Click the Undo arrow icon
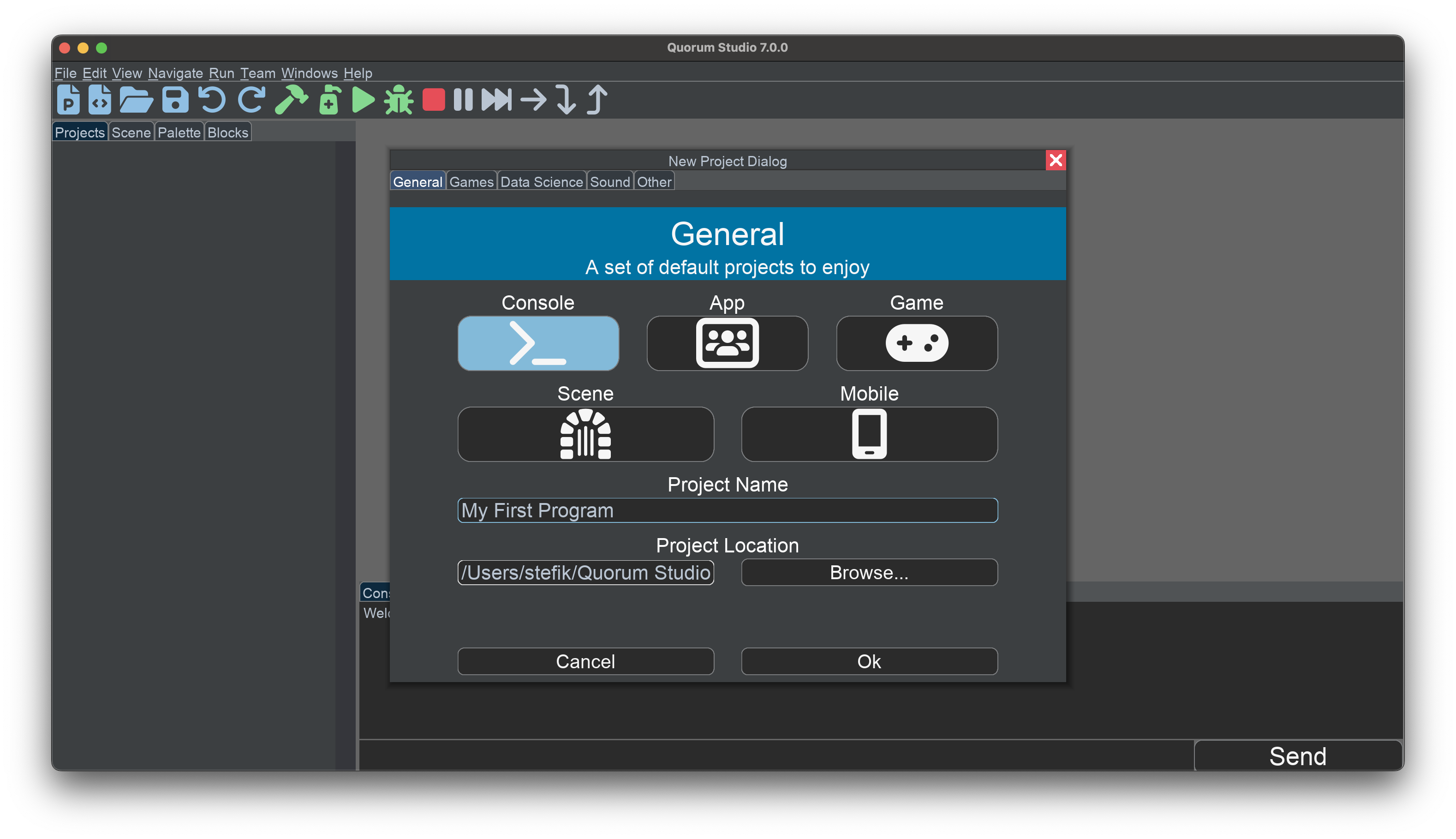 click(x=212, y=100)
